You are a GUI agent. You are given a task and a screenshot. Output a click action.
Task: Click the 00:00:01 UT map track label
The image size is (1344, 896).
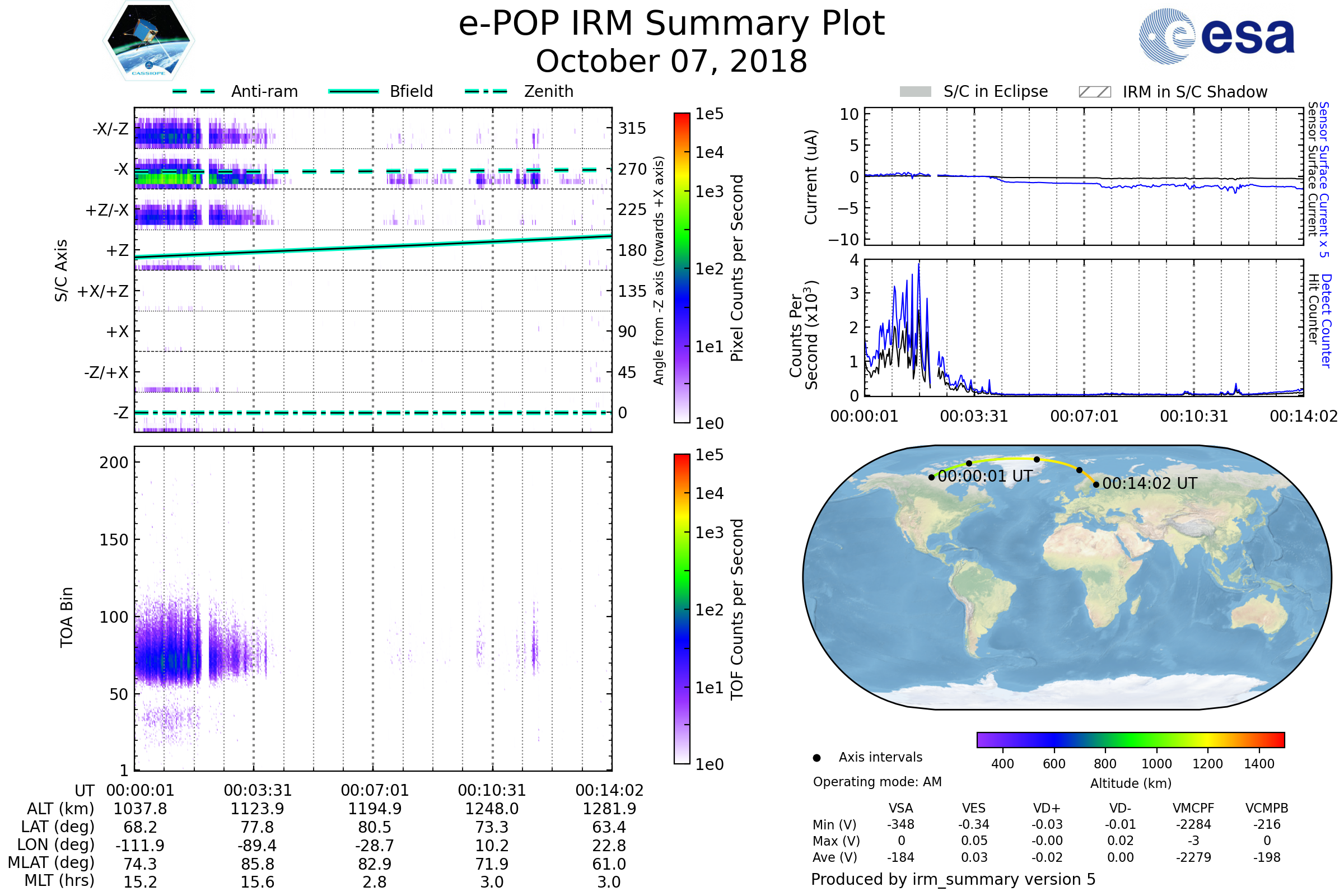coord(985,476)
